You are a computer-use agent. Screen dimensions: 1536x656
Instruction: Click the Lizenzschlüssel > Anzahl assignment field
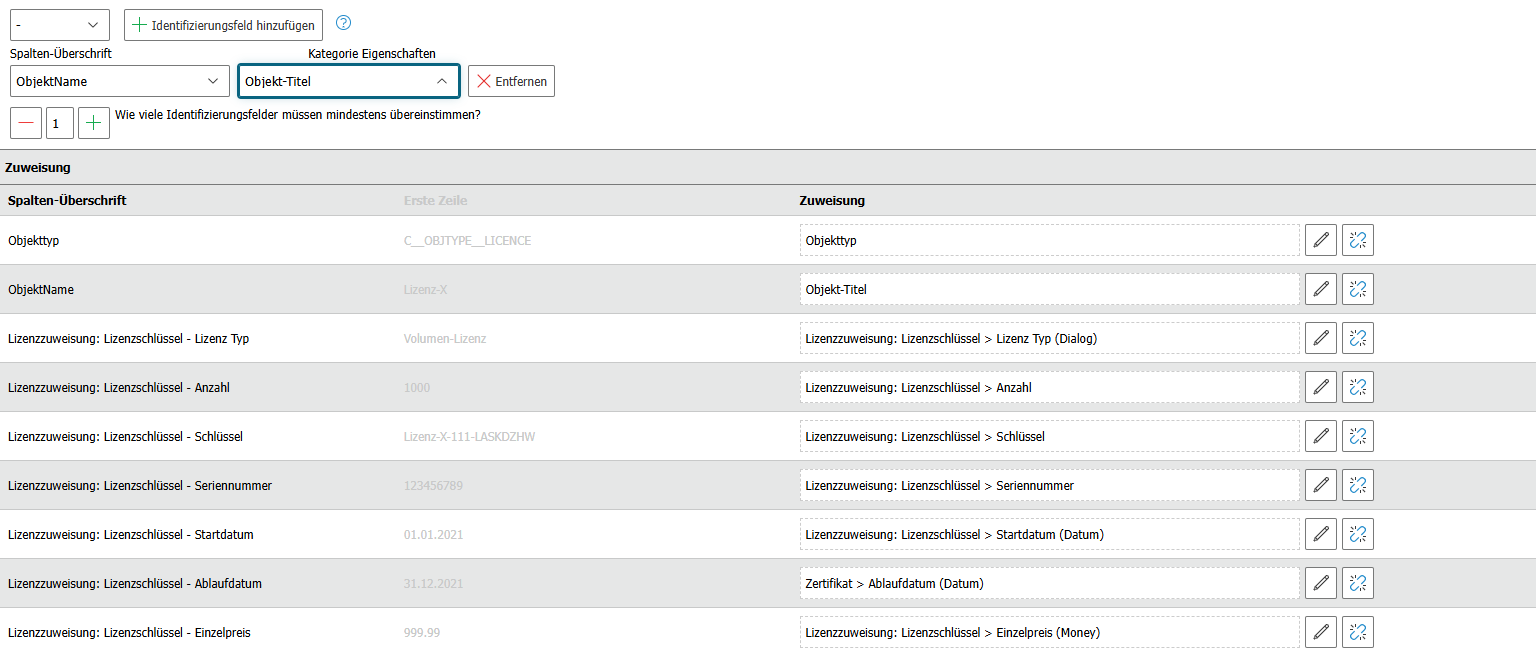(x=1050, y=387)
